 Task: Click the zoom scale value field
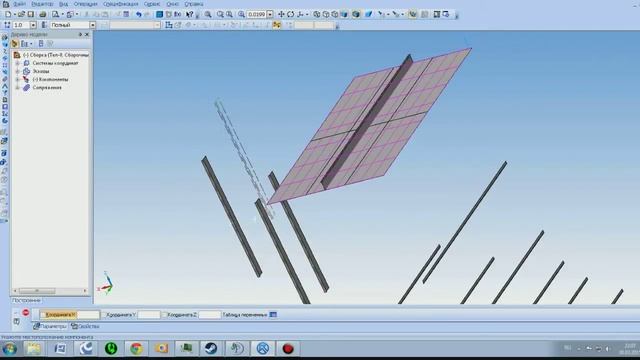[x=256, y=14]
